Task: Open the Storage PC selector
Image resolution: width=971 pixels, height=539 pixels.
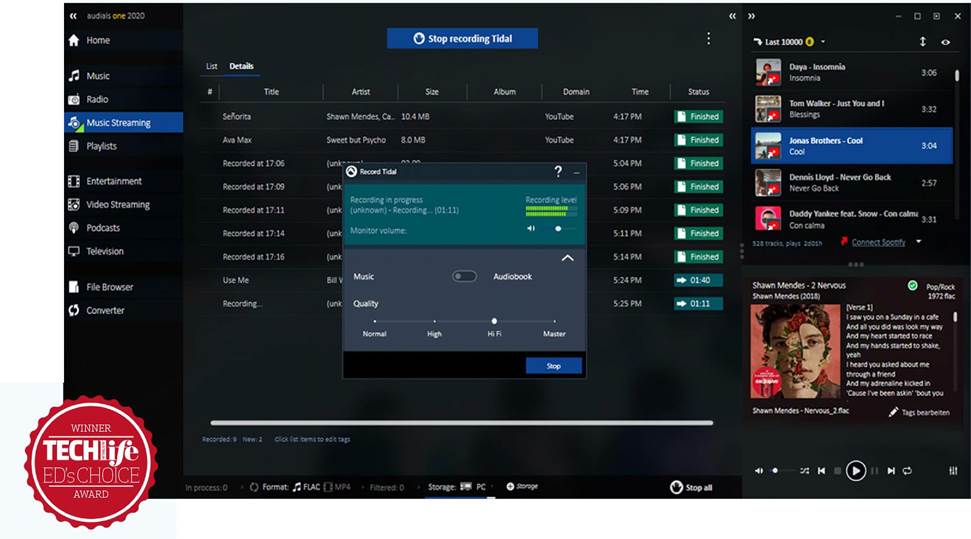Action: tap(473, 487)
